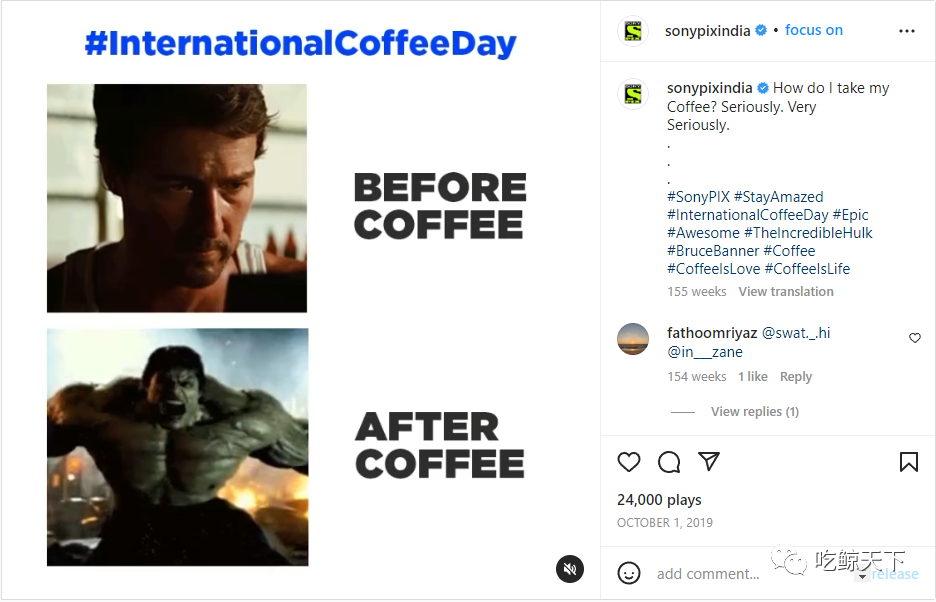Open comments via the speech bubble icon
This screenshot has height=602, width=936.
pos(669,462)
